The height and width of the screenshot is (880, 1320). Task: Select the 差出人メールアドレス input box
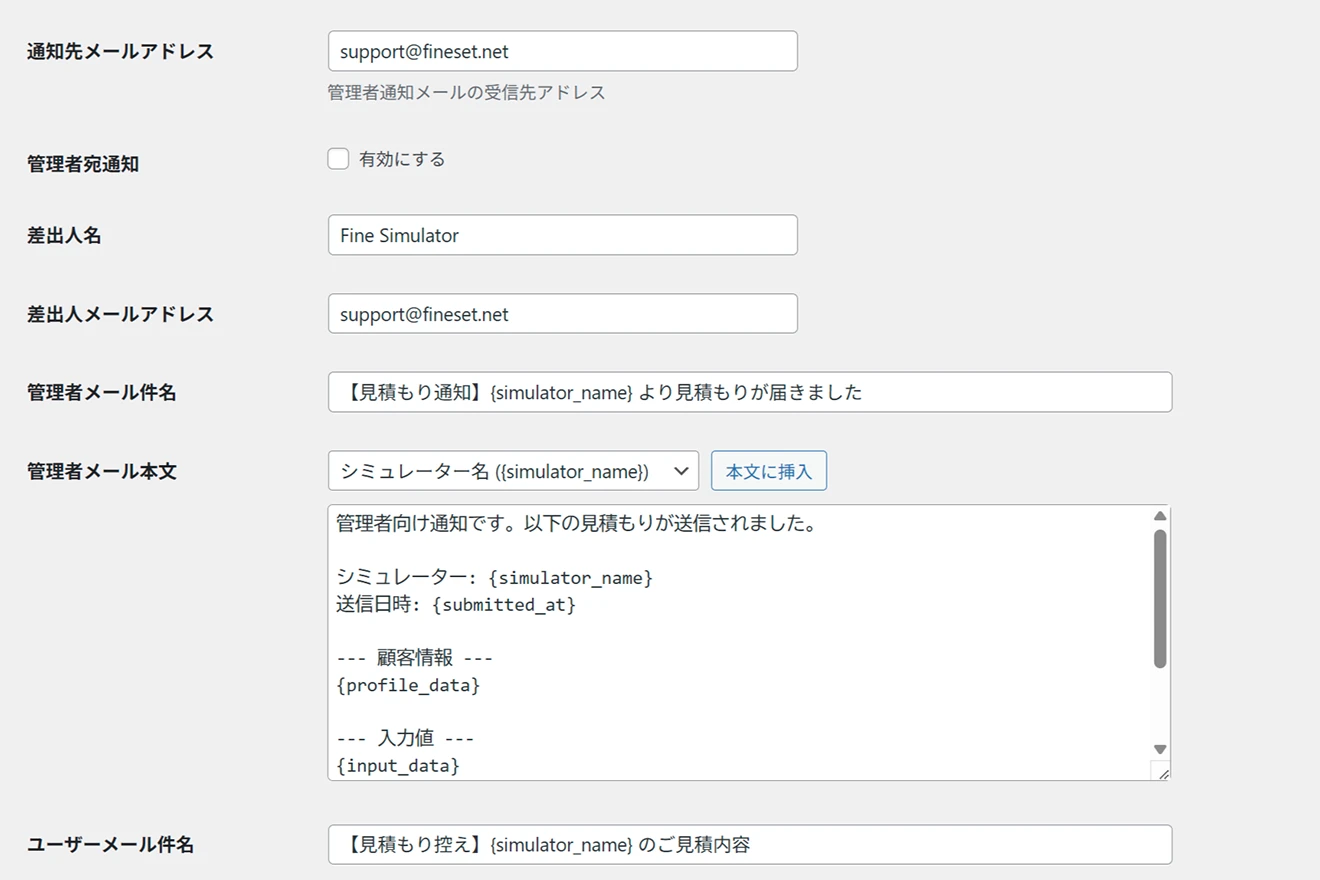[x=562, y=314]
